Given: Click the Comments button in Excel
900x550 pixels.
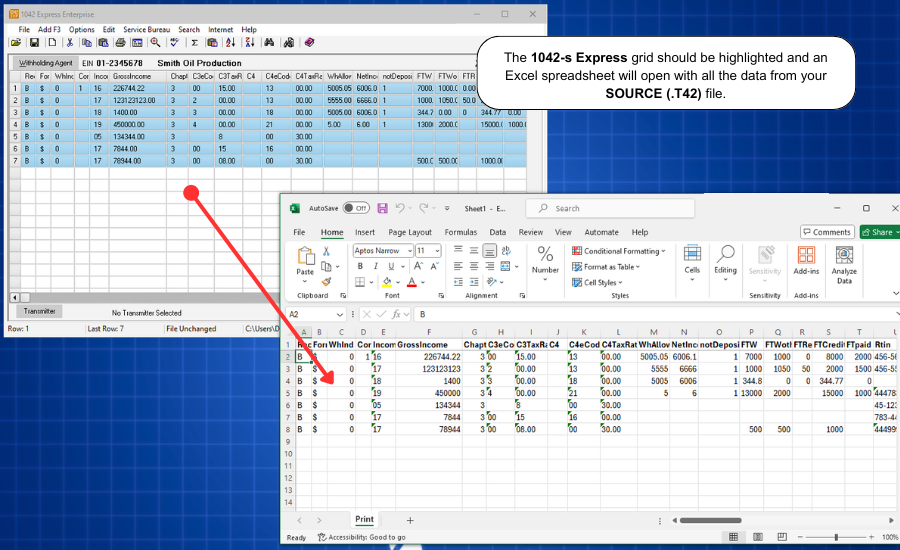Looking at the screenshot, I should pyautogui.click(x=826, y=232).
